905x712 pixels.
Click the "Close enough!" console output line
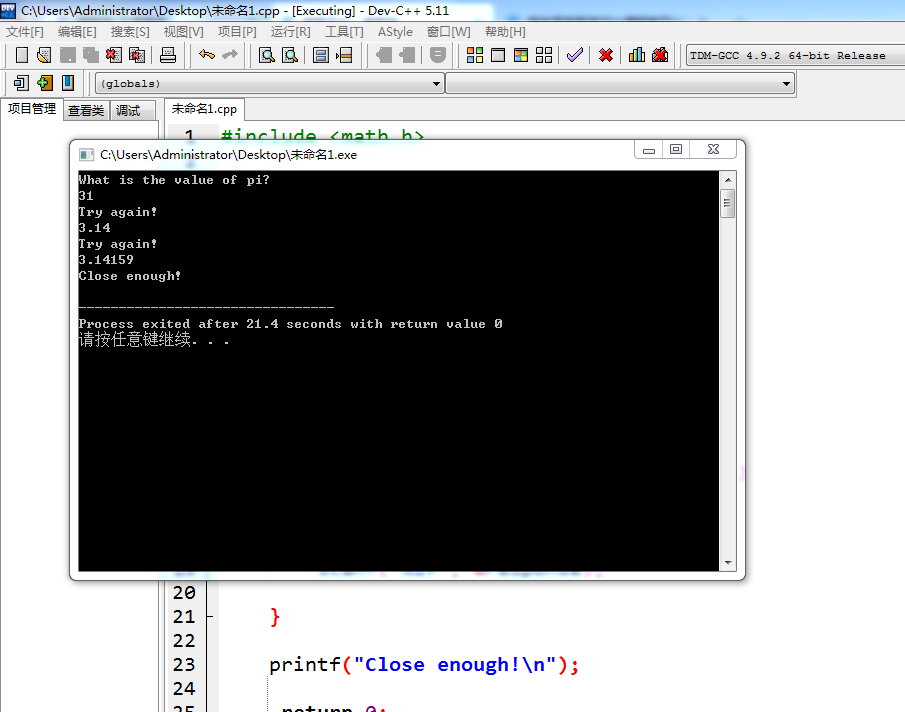click(x=130, y=276)
